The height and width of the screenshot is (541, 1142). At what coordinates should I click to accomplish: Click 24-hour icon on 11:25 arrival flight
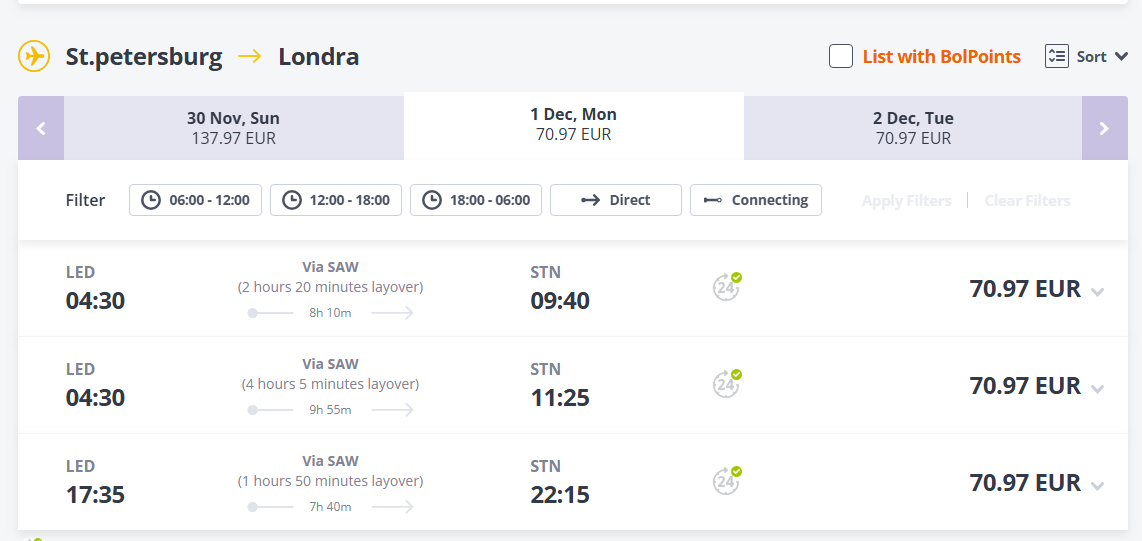(x=727, y=384)
